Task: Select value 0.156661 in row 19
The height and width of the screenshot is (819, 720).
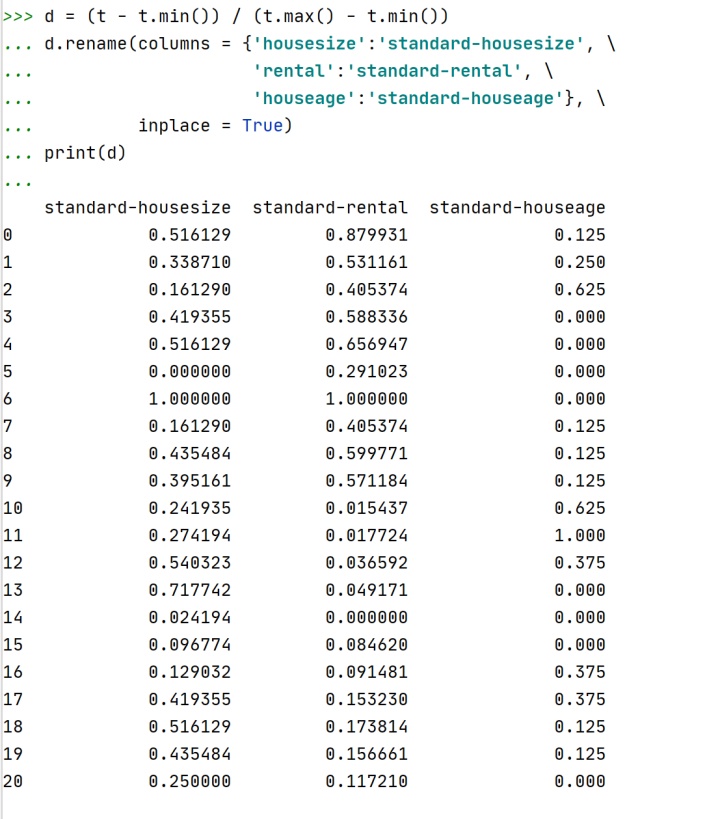Action: (x=366, y=754)
